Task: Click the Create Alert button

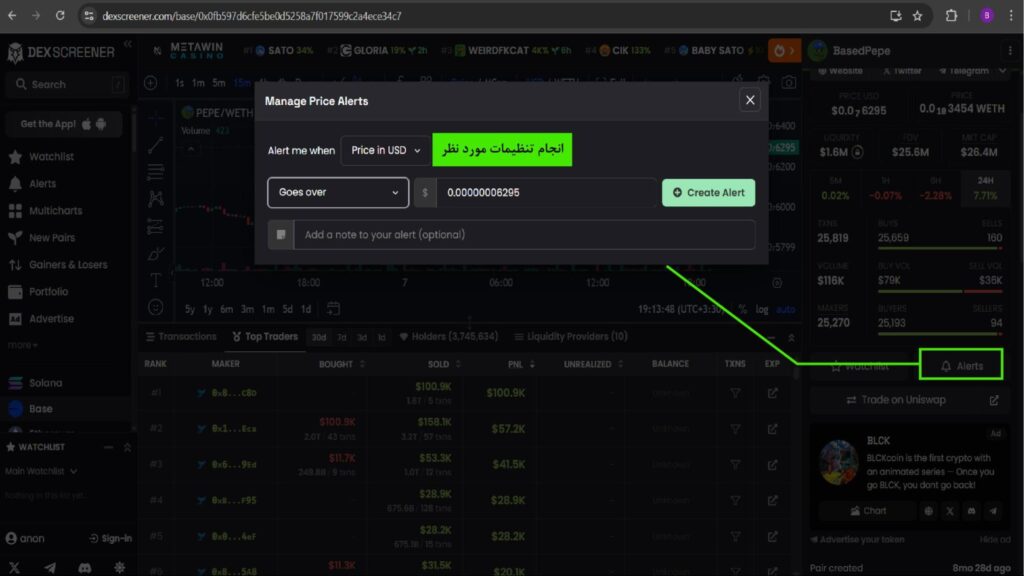Action: coord(709,193)
